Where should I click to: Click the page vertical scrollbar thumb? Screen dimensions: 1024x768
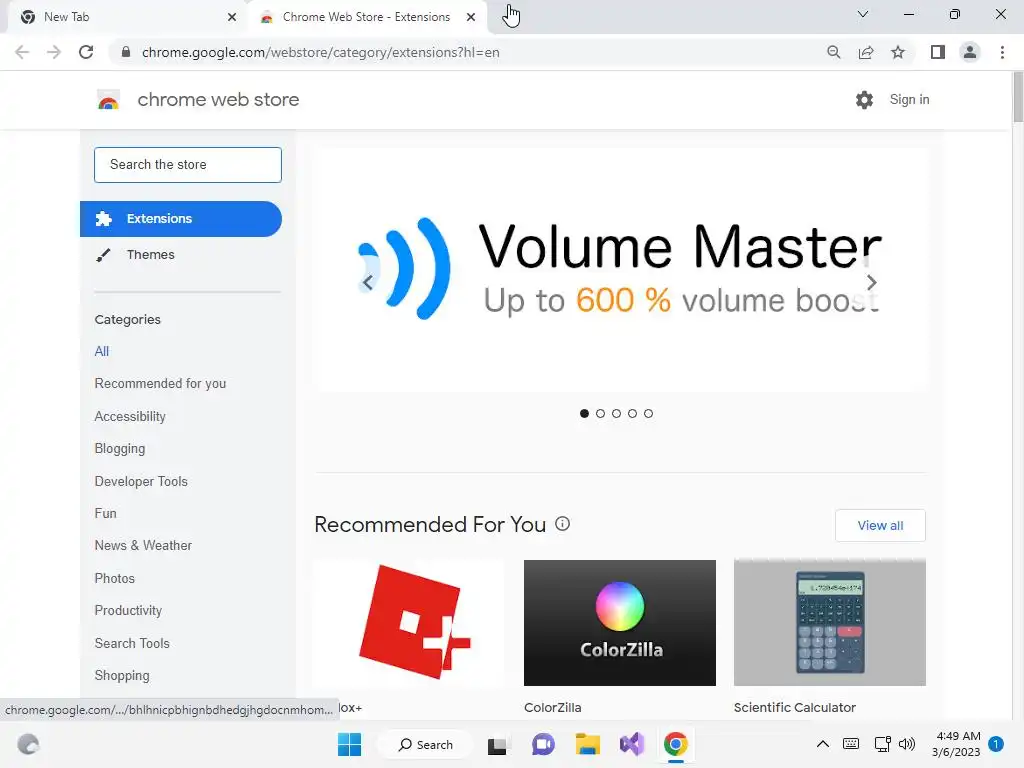(1018, 97)
